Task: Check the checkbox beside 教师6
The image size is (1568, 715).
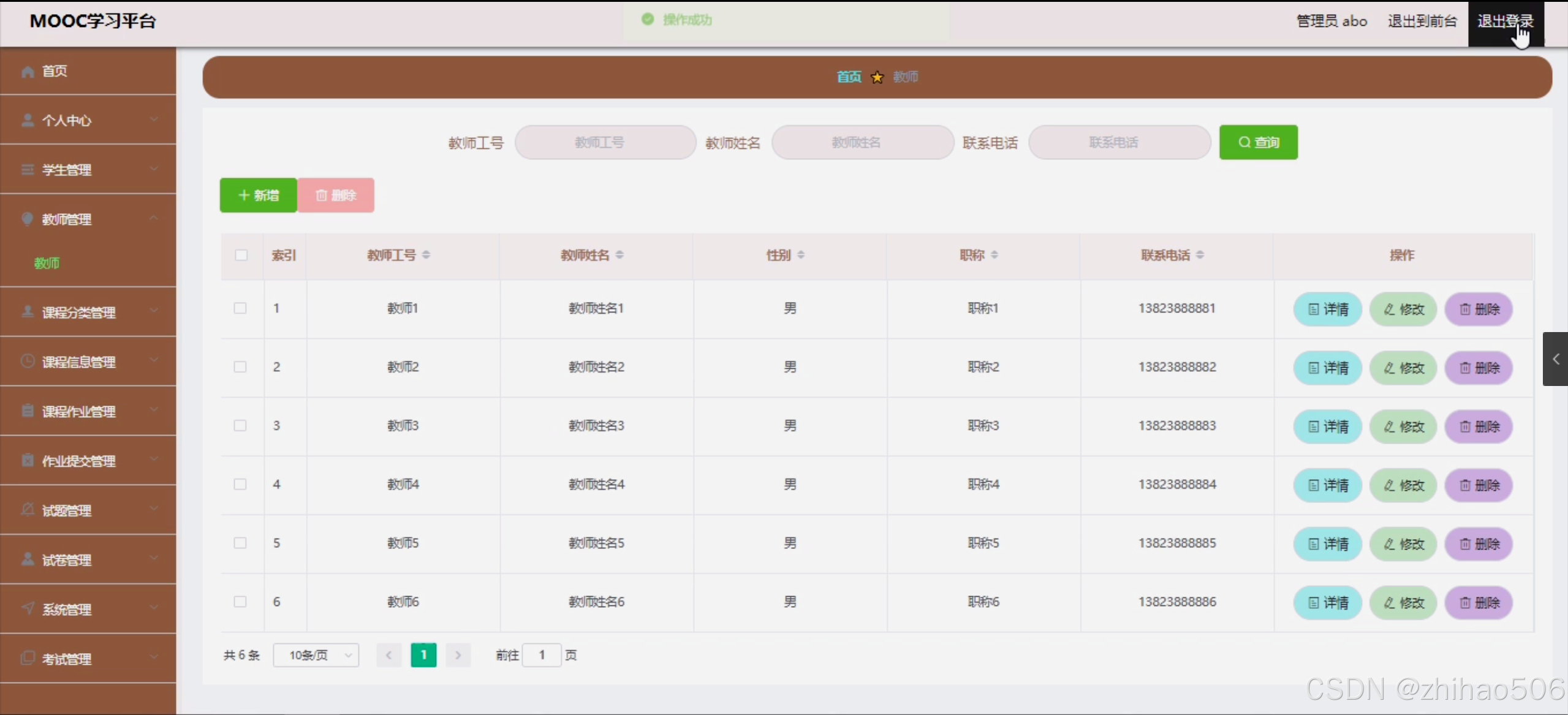Action: (x=239, y=602)
